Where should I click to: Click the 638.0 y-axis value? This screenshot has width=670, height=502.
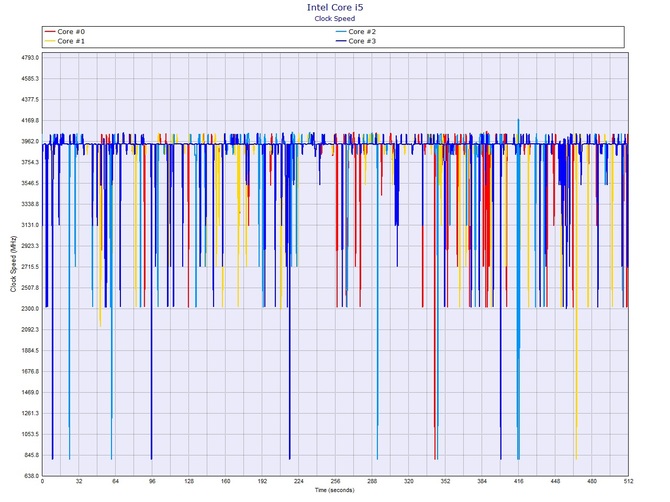[x=32, y=476]
